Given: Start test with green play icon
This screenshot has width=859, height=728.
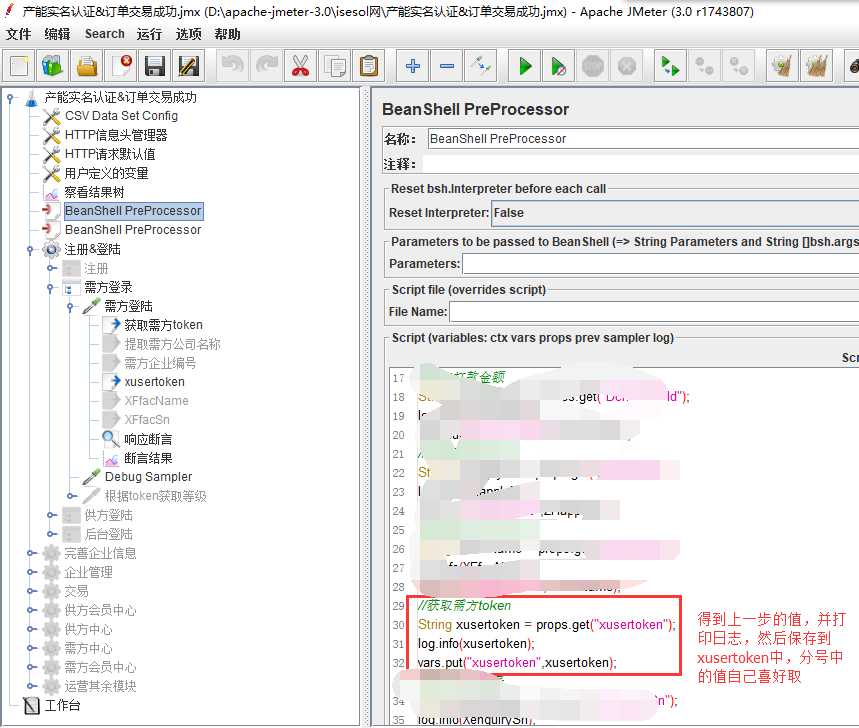Looking at the screenshot, I should pyautogui.click(x=525, y=66).
